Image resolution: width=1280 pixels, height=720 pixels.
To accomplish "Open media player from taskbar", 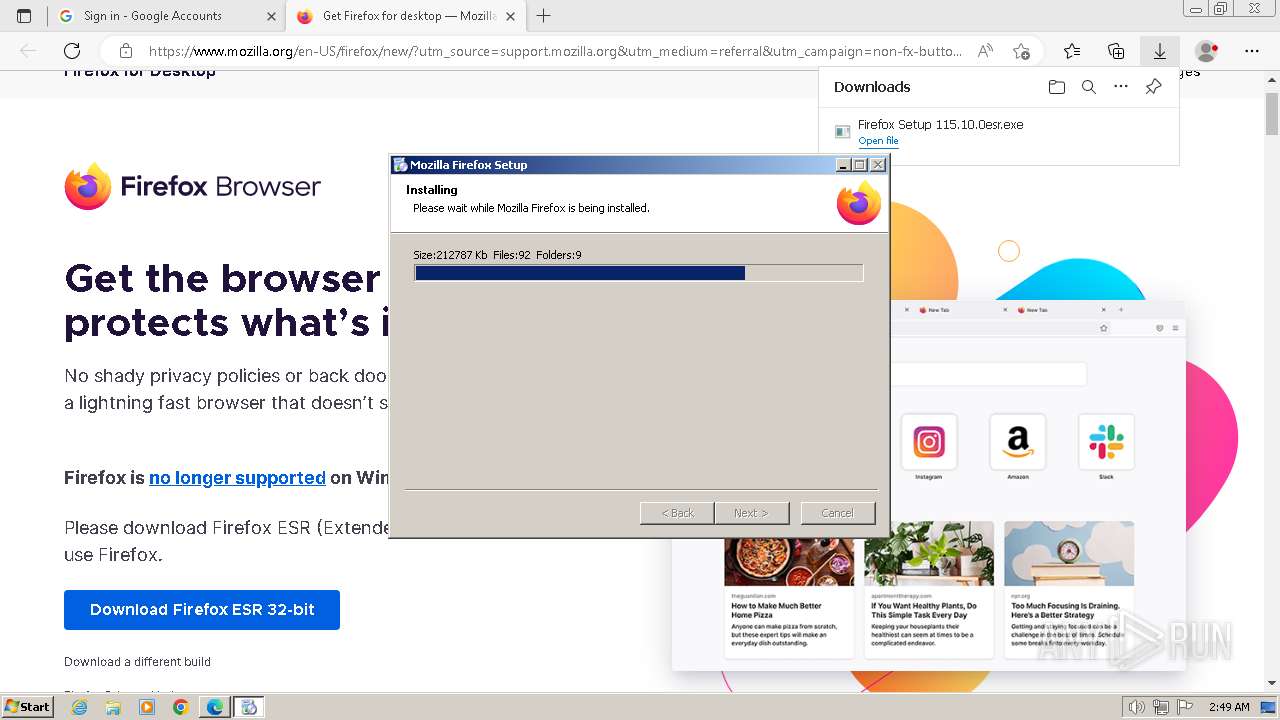I will pos(147,707).
